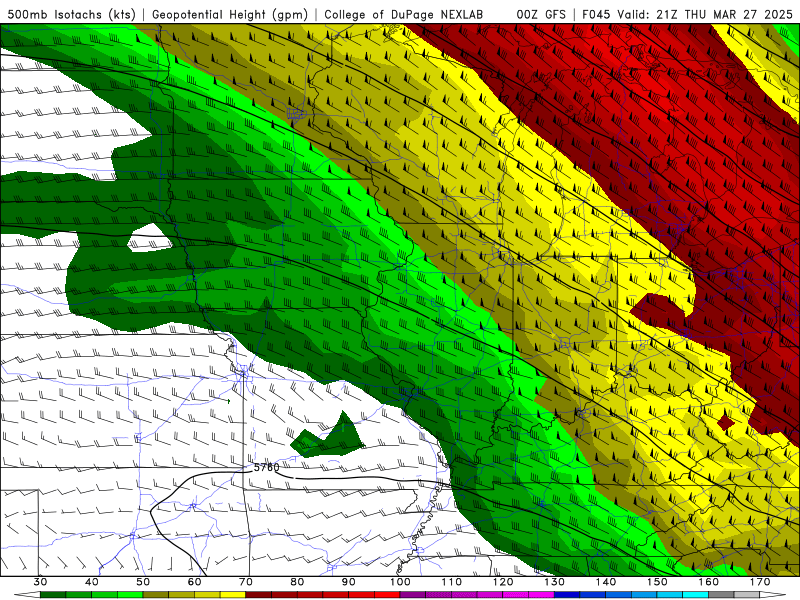Click the legend value 160
Screen dimensions: 800x600
point(709,582)
